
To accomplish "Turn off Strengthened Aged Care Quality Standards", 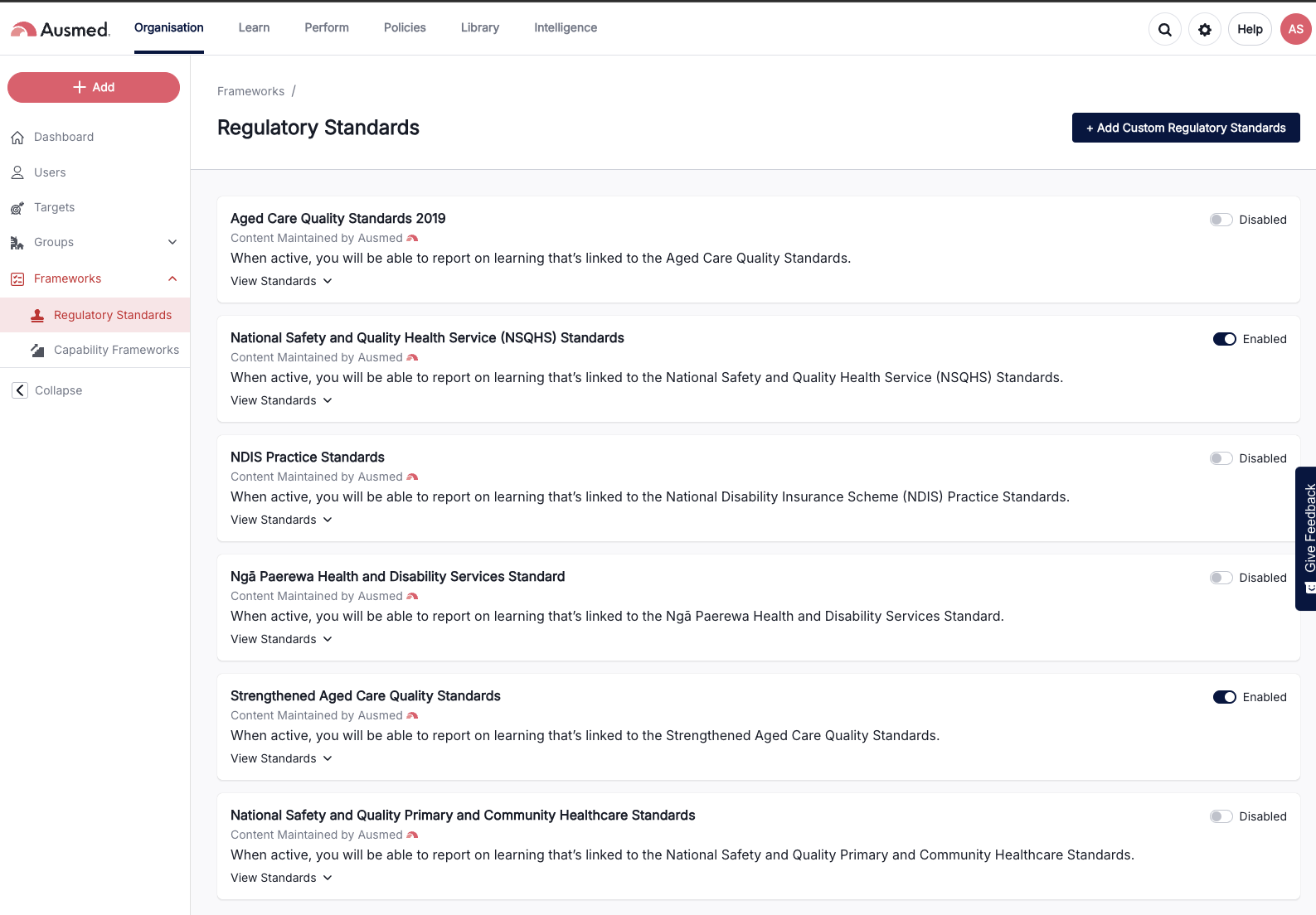I will pyautogui.click(x=1224, y=697).
